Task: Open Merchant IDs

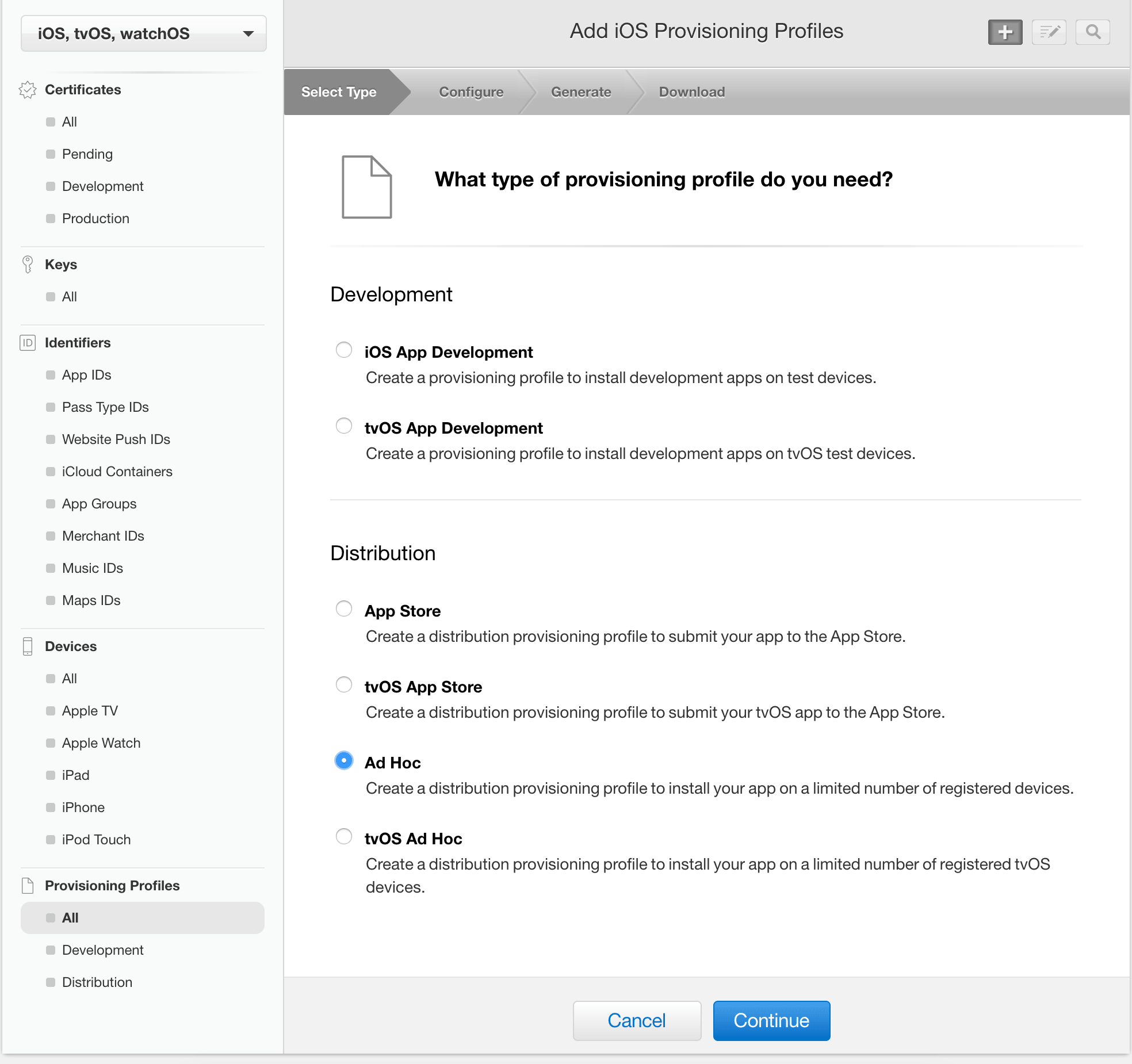Action: [x=103, y=536]
